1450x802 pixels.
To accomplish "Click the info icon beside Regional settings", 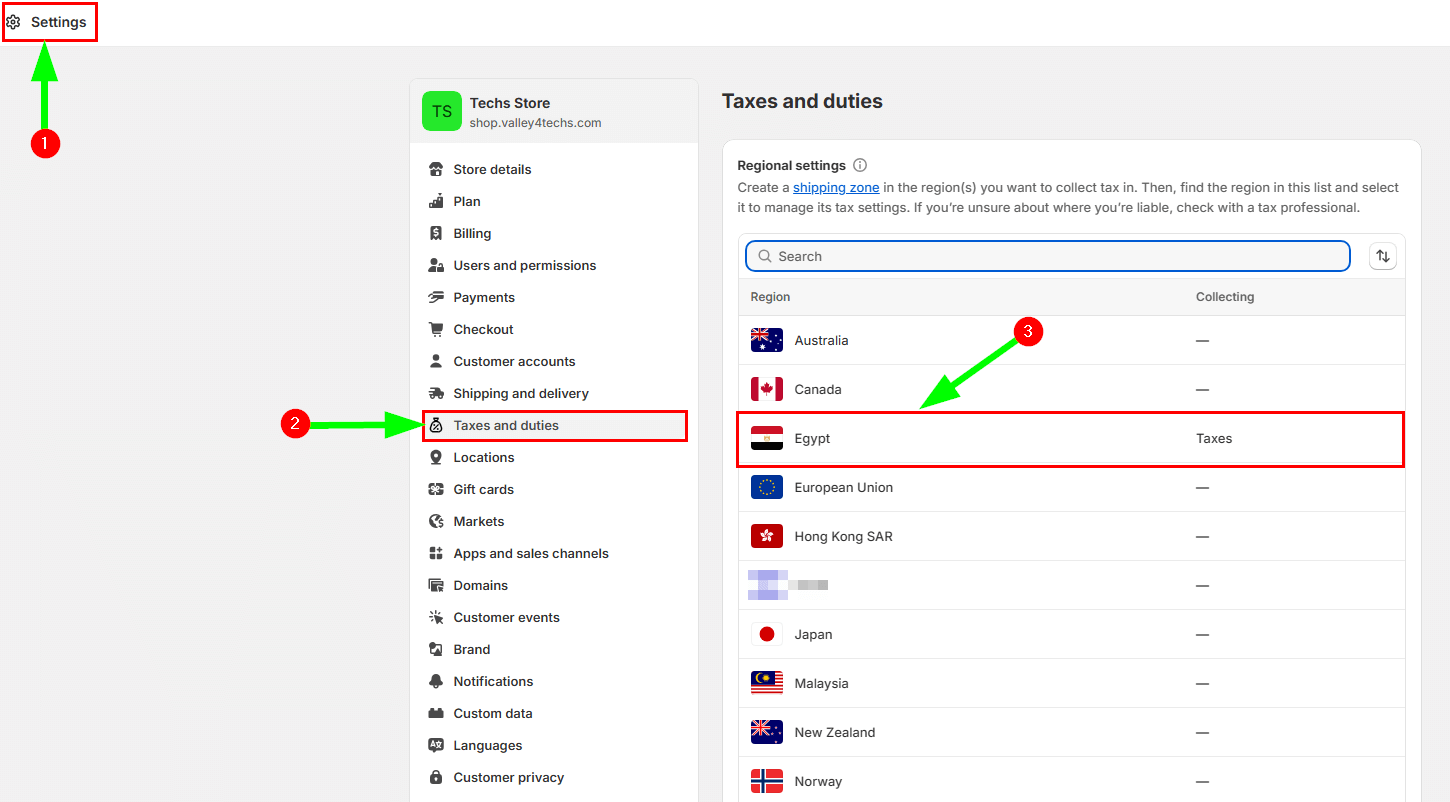I will pyautogui.click(x=860, y=166).
